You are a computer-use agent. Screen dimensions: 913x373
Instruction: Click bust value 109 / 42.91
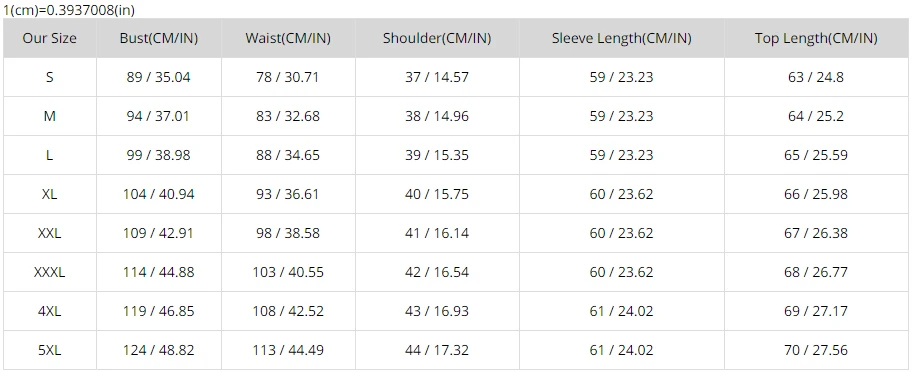158,233
